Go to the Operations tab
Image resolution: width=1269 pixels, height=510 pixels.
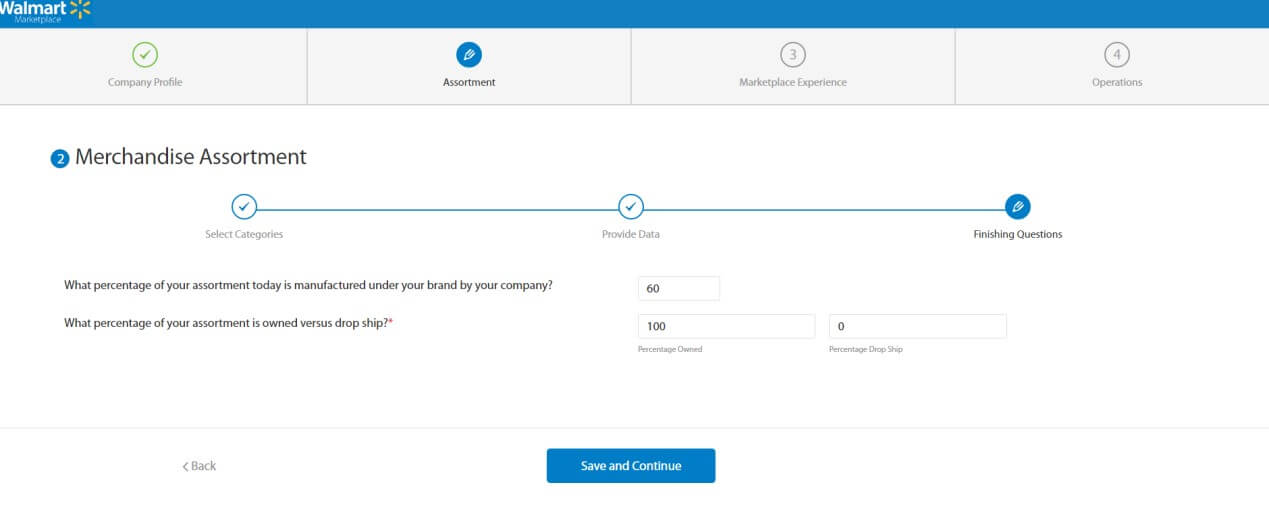pyautogui.click(x=1112, y=66)
